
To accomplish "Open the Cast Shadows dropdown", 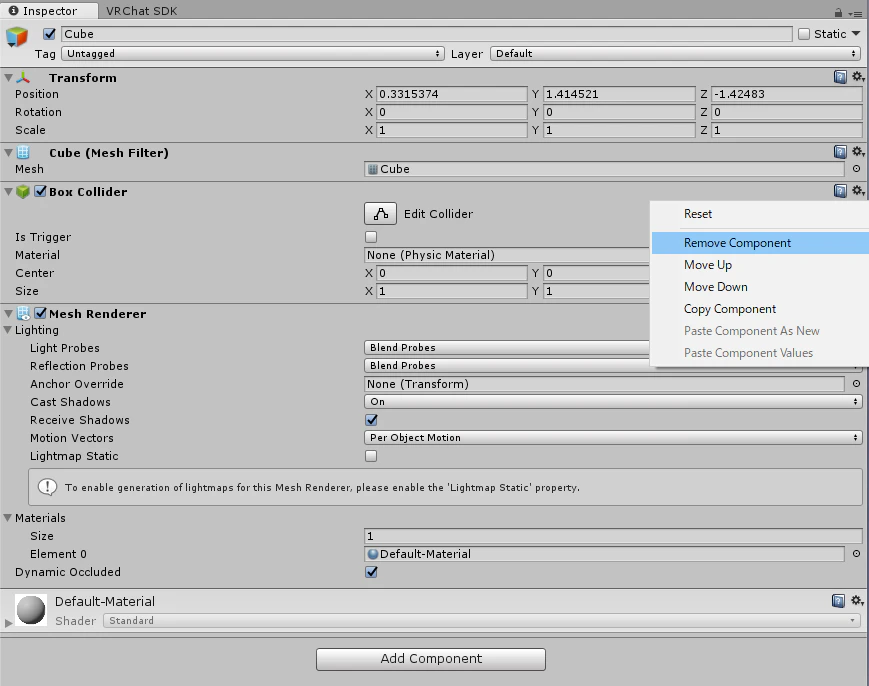I will point(613,402).
